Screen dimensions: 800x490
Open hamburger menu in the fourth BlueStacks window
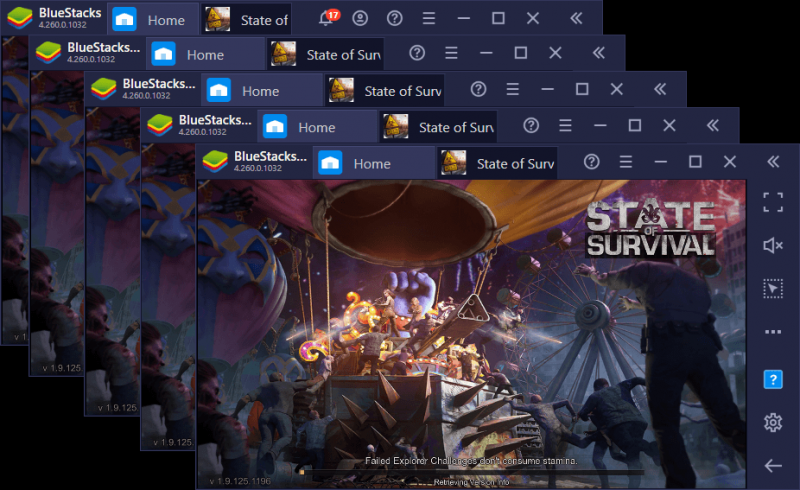click(x=565, y=126)
